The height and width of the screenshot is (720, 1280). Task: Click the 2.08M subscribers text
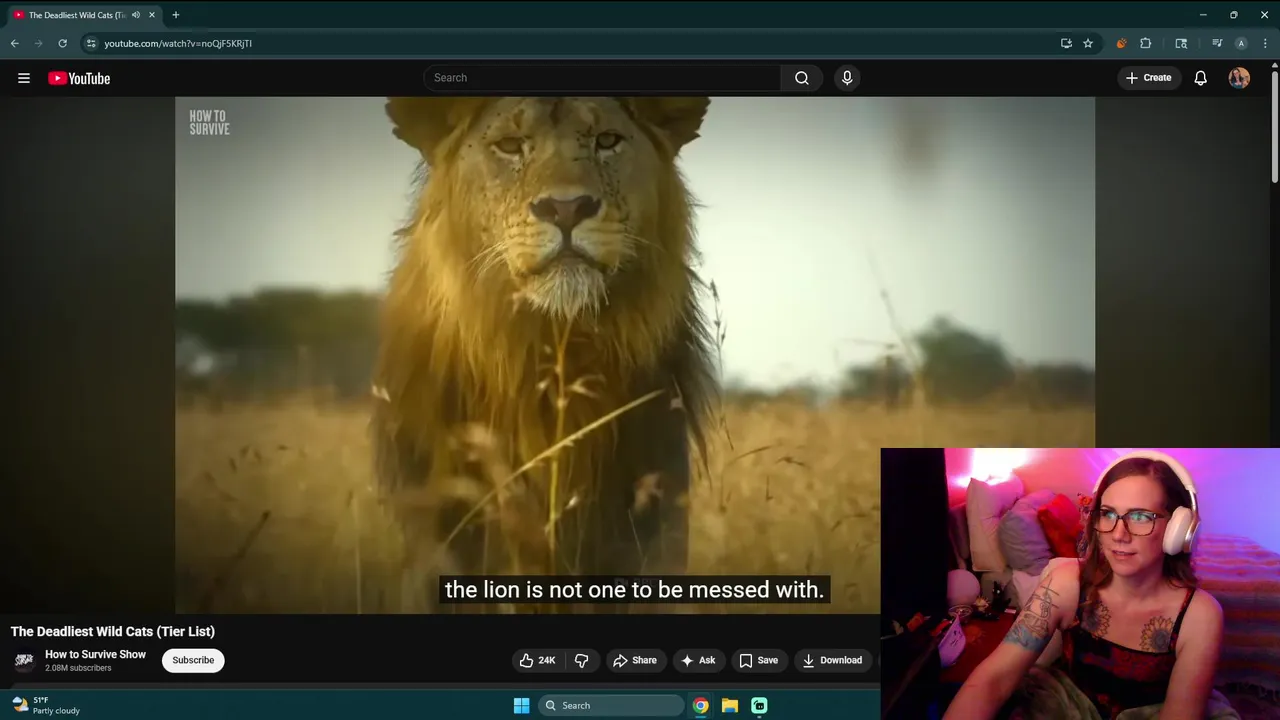[x=78, y=668]
